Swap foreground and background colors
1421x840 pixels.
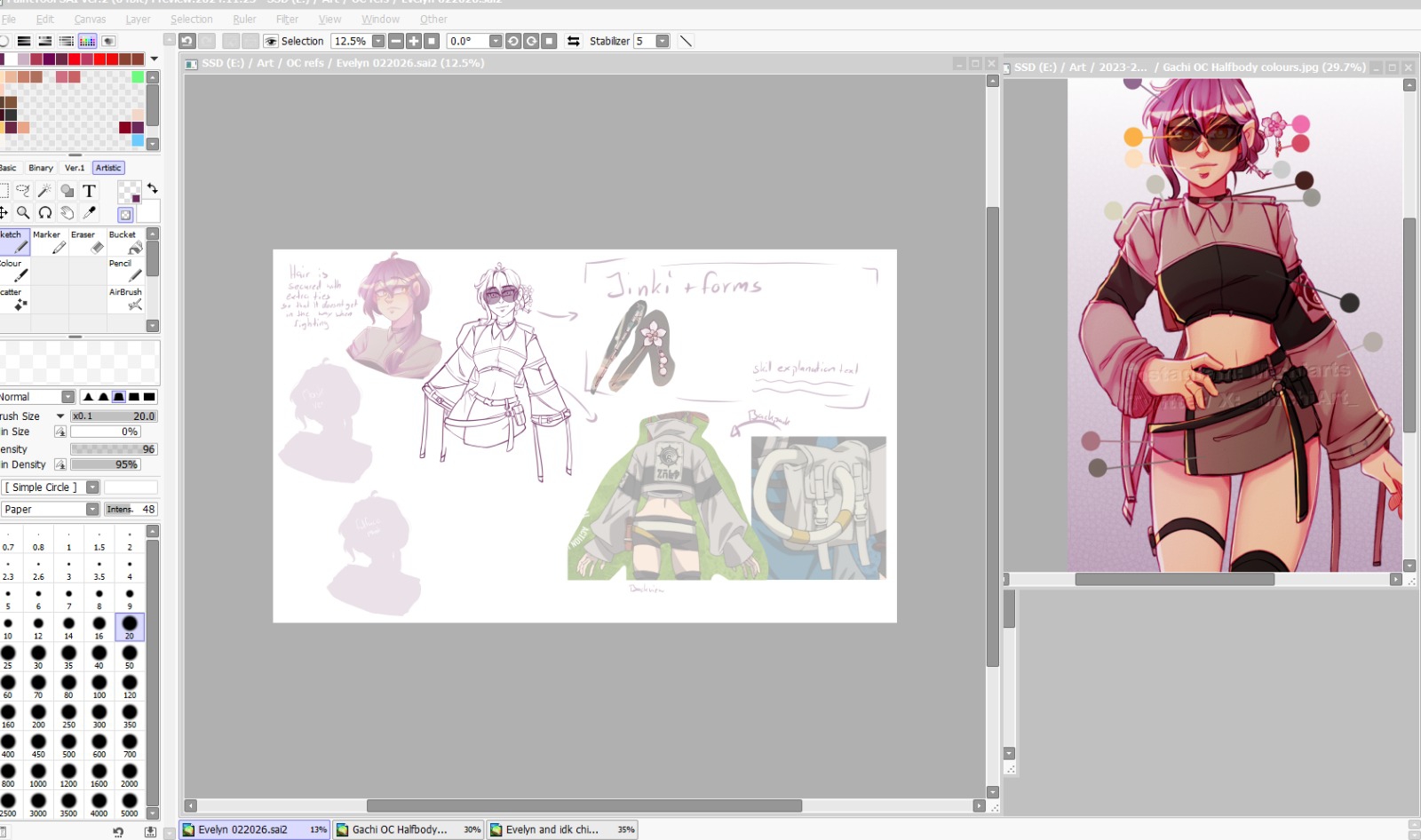153,188
